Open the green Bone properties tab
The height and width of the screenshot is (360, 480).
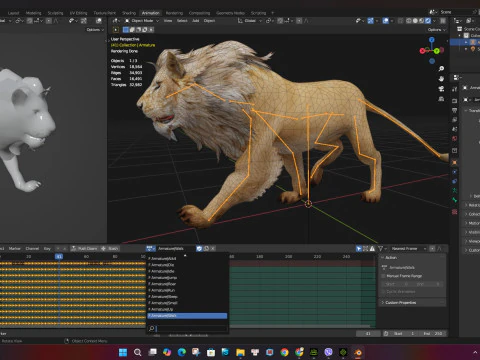pyautogui.click(x=454, y=200)
